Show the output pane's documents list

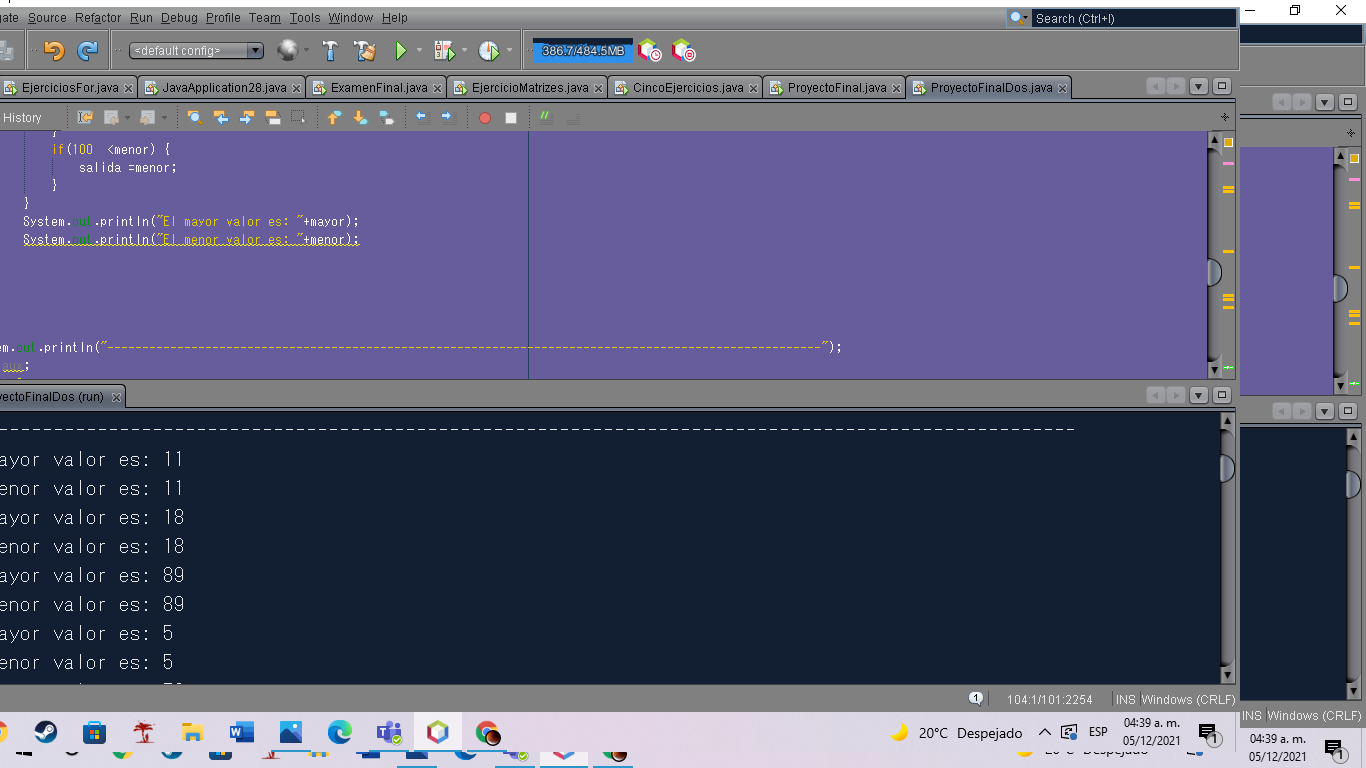(x=1199, y=395)
